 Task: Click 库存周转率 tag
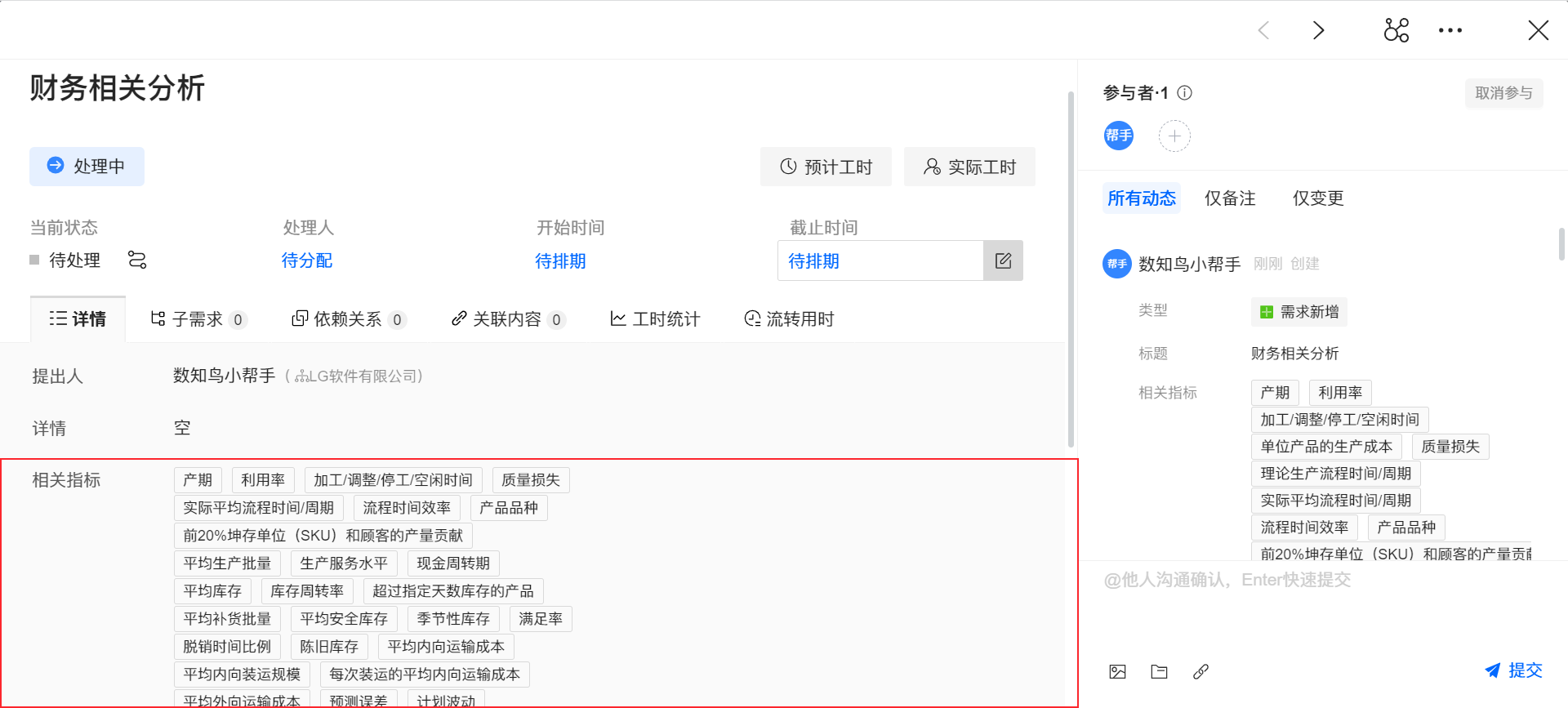coord(307,591)
